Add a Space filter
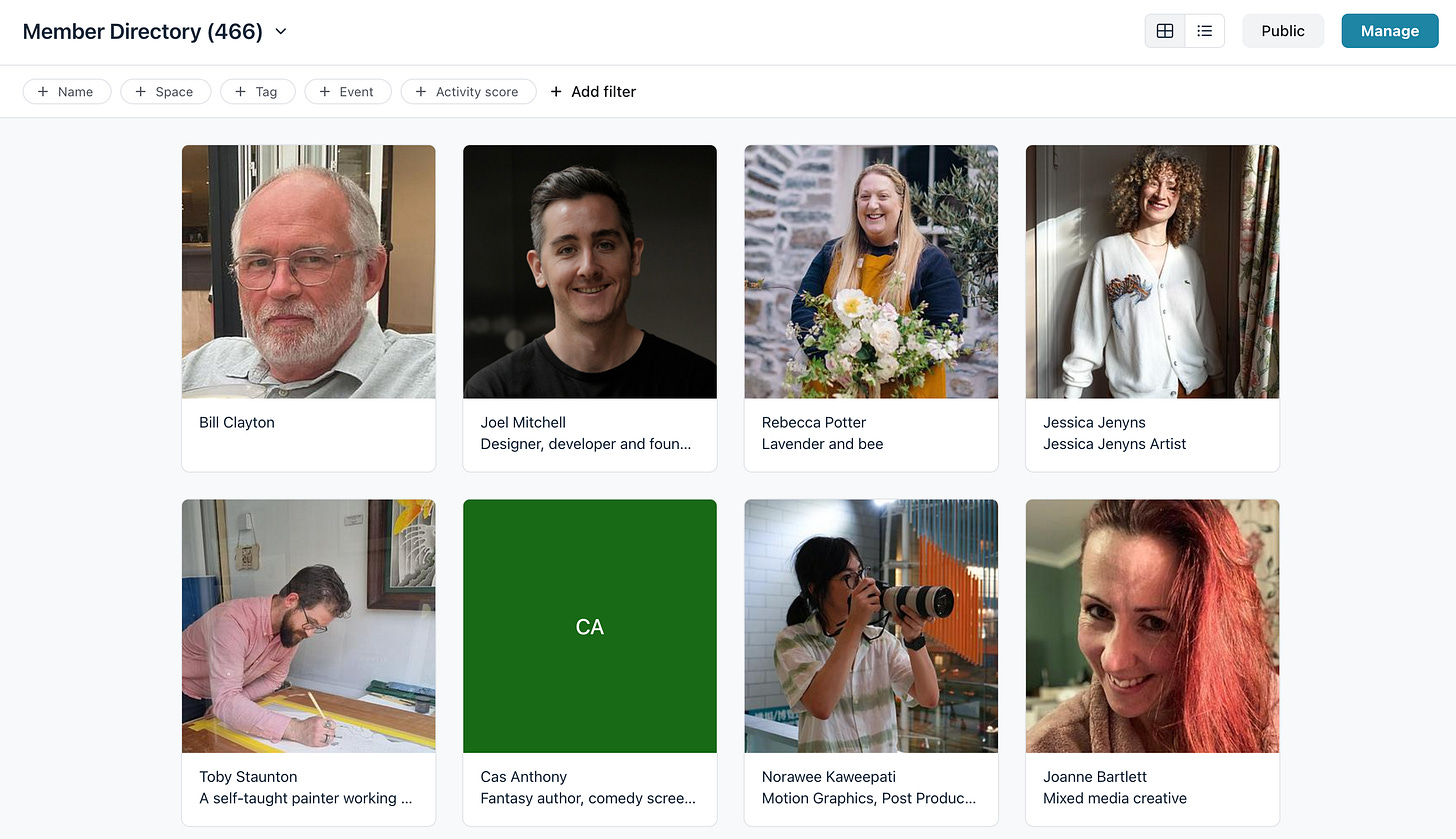 pyautogui.click(x=166, y=92)
